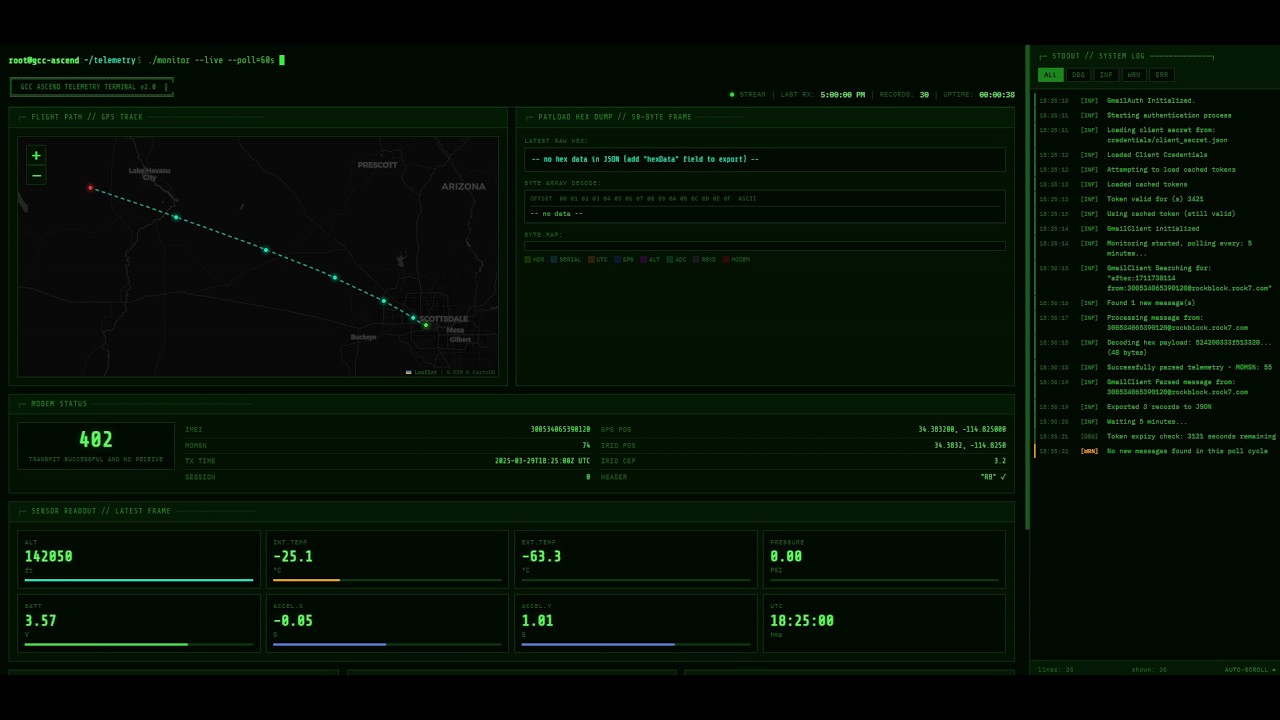Click the latest raw hex field
1280x720 pixels.
coord(765,159)
